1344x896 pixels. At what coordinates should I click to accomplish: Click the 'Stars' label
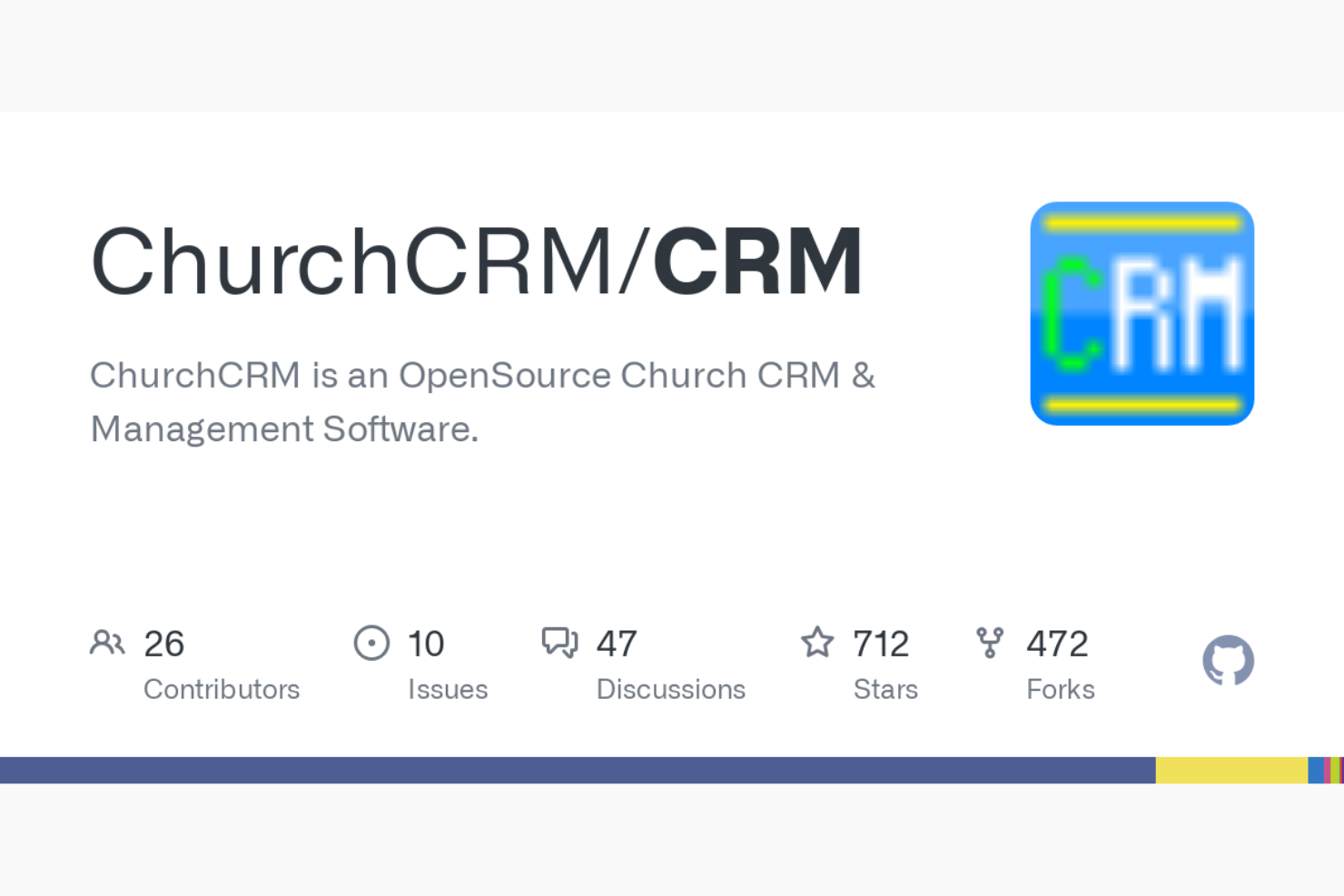(885, 689)
